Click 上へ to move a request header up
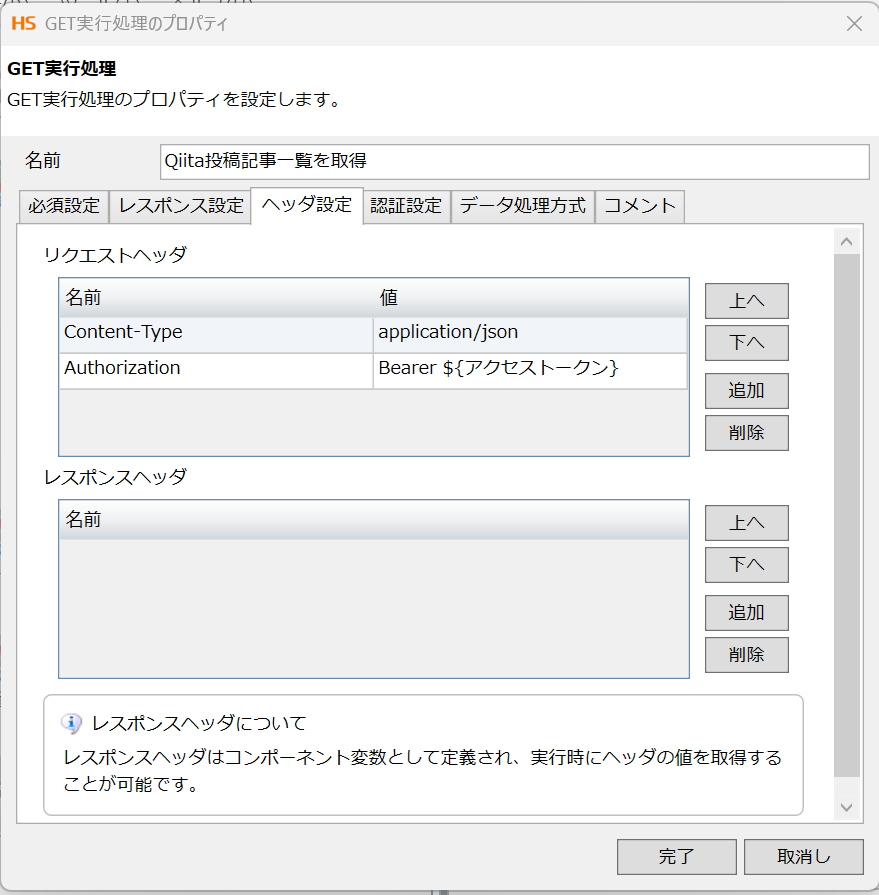879x895 pixels. pyautogui.click(x=746, y=300)
